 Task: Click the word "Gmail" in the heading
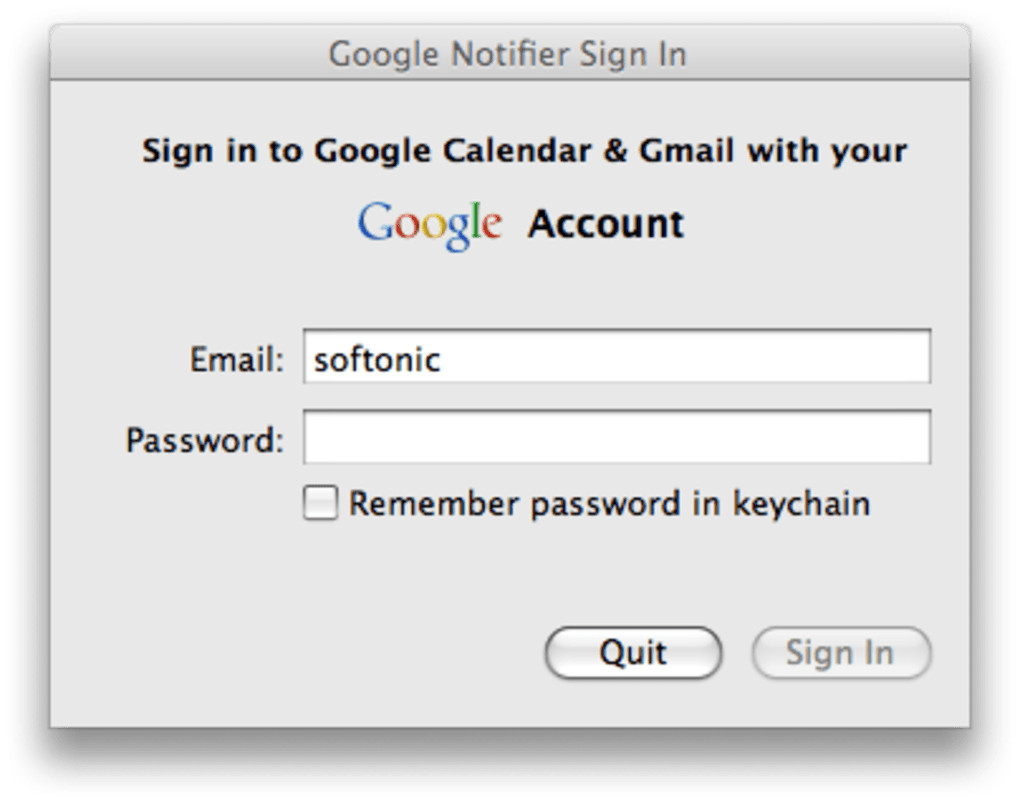tap(686, 151)
